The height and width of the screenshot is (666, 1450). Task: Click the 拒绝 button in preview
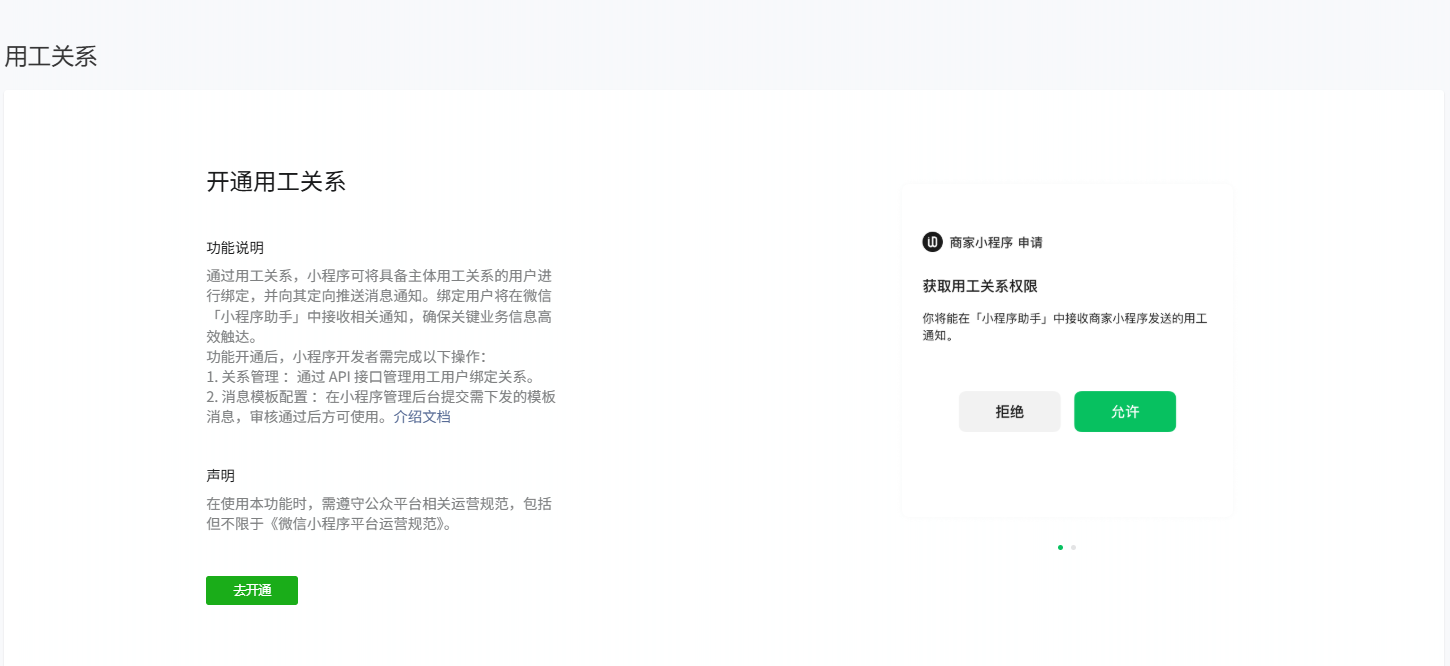[x=1009, y=412]
